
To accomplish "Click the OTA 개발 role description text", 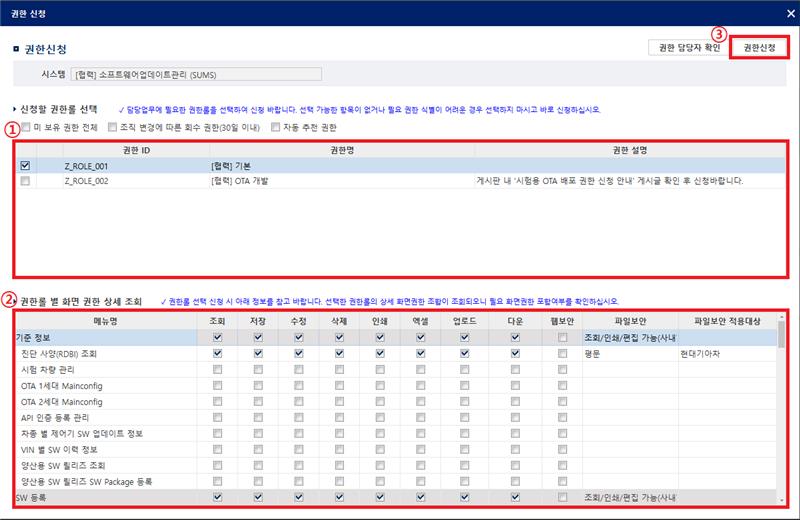I will [x=610, y=181].
